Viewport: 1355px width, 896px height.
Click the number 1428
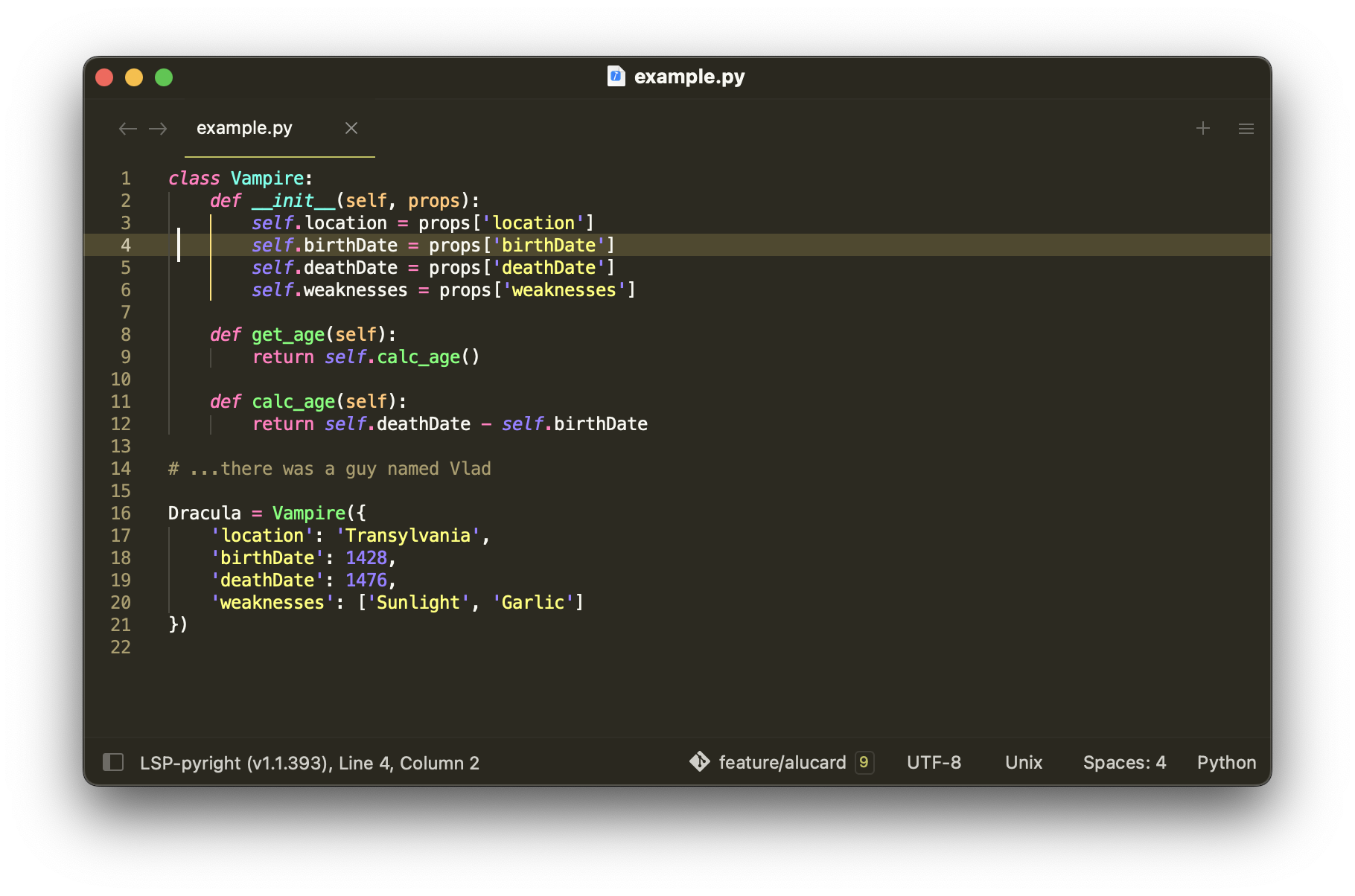(366, 558)
